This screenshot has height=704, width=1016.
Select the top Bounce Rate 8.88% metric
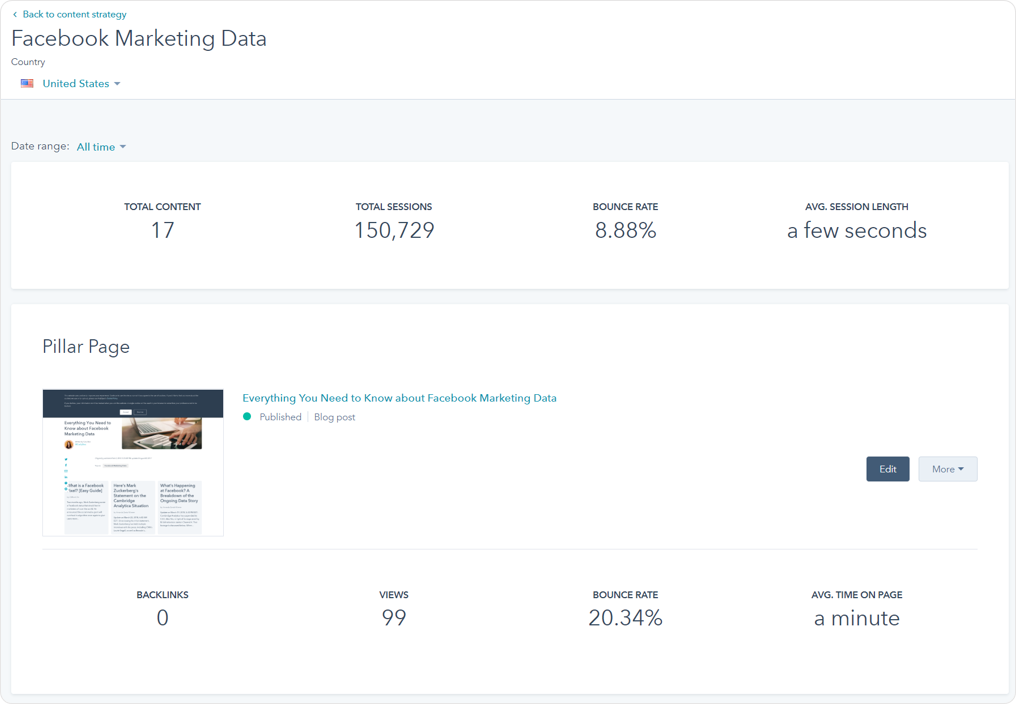click(625, 231)
